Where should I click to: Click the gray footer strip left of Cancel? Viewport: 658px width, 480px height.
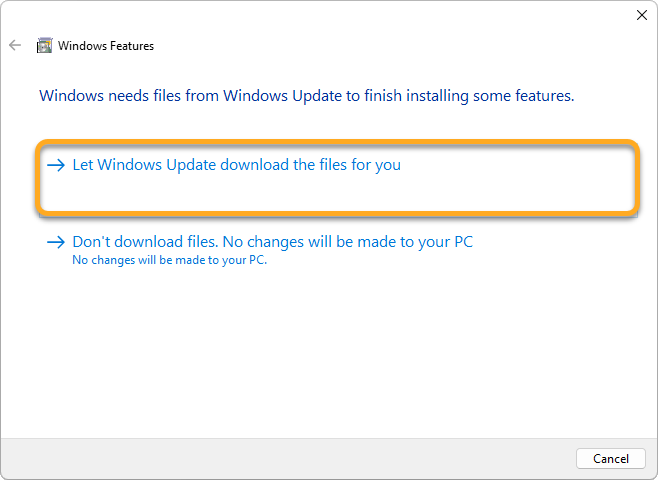[300, 458]
